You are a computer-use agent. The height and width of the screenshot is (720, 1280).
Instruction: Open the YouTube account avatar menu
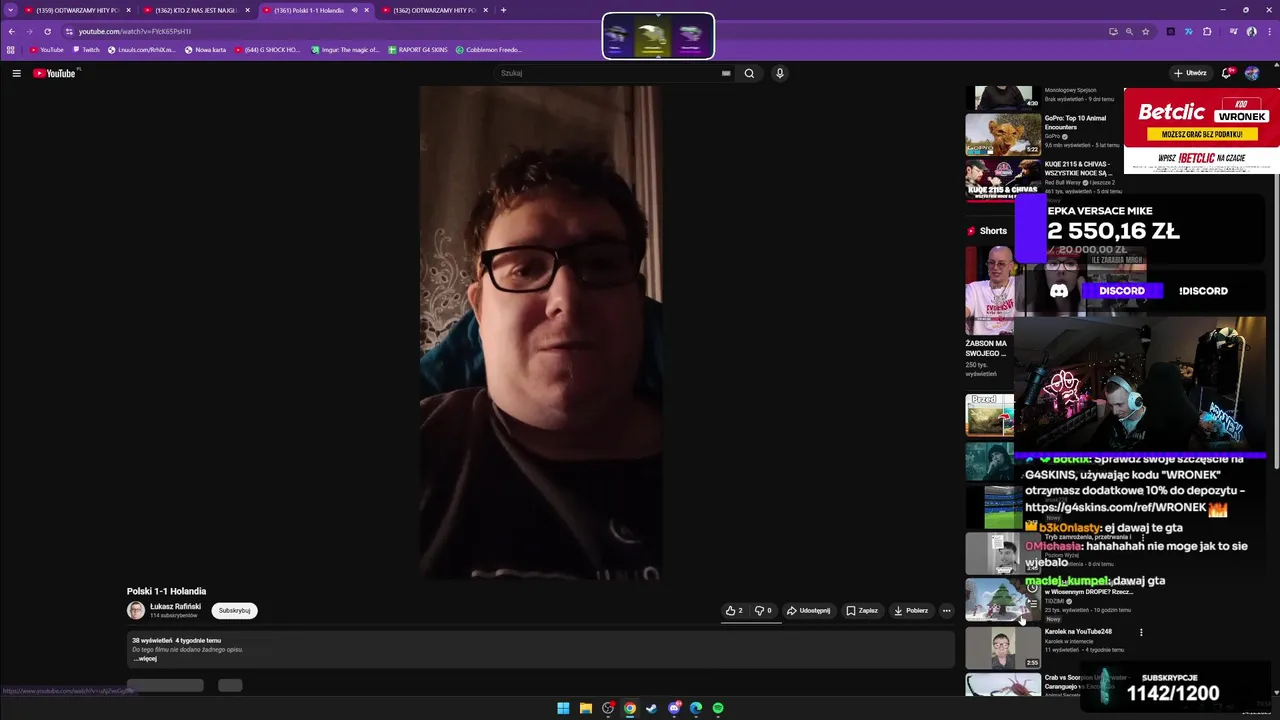point(1252,73)
